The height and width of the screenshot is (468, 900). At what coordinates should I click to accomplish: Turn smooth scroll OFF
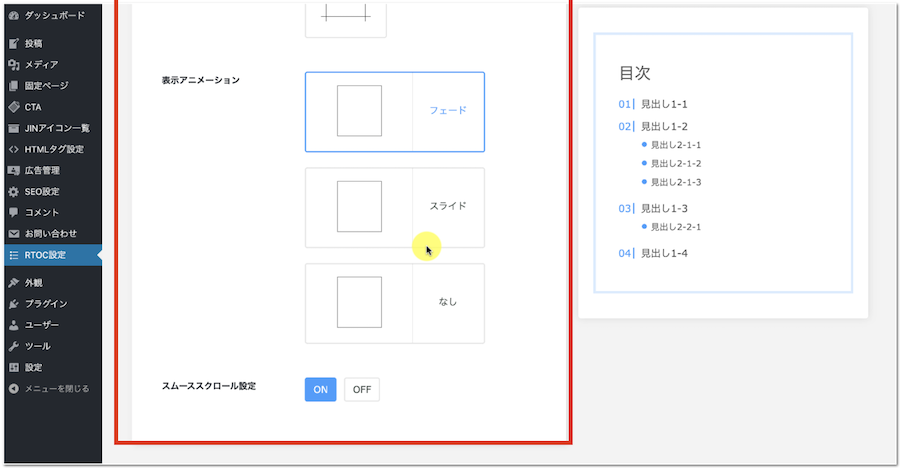coord(362,390)
